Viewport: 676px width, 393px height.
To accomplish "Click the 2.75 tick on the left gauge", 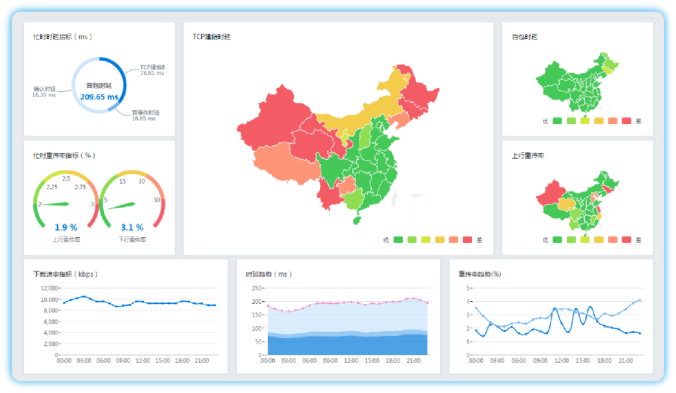I will tap(80, 187).
